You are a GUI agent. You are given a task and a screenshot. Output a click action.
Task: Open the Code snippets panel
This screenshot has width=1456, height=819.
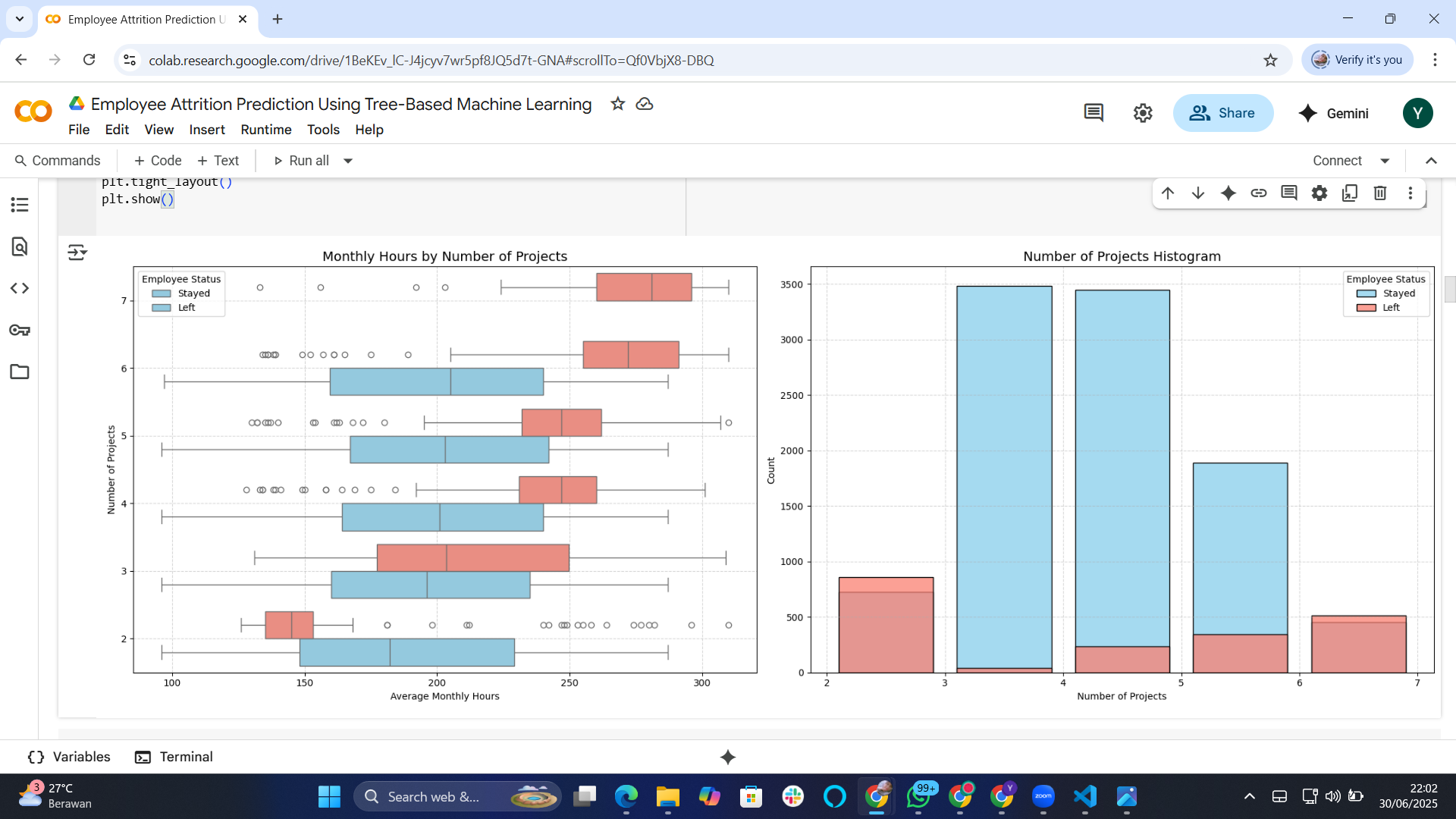pyautogui.click(x=20, y=288)
